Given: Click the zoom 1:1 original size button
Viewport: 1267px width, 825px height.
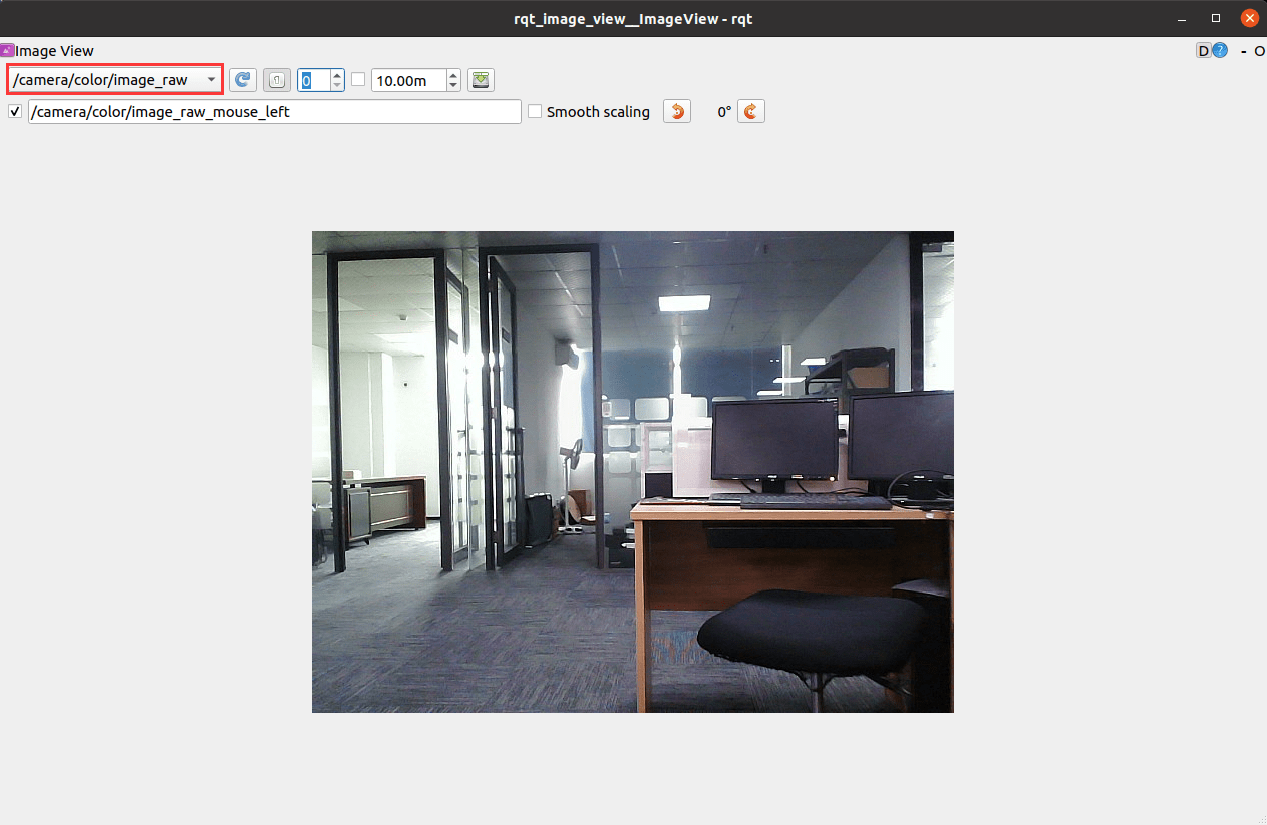Looking at the screenshot, I should 277,80.
